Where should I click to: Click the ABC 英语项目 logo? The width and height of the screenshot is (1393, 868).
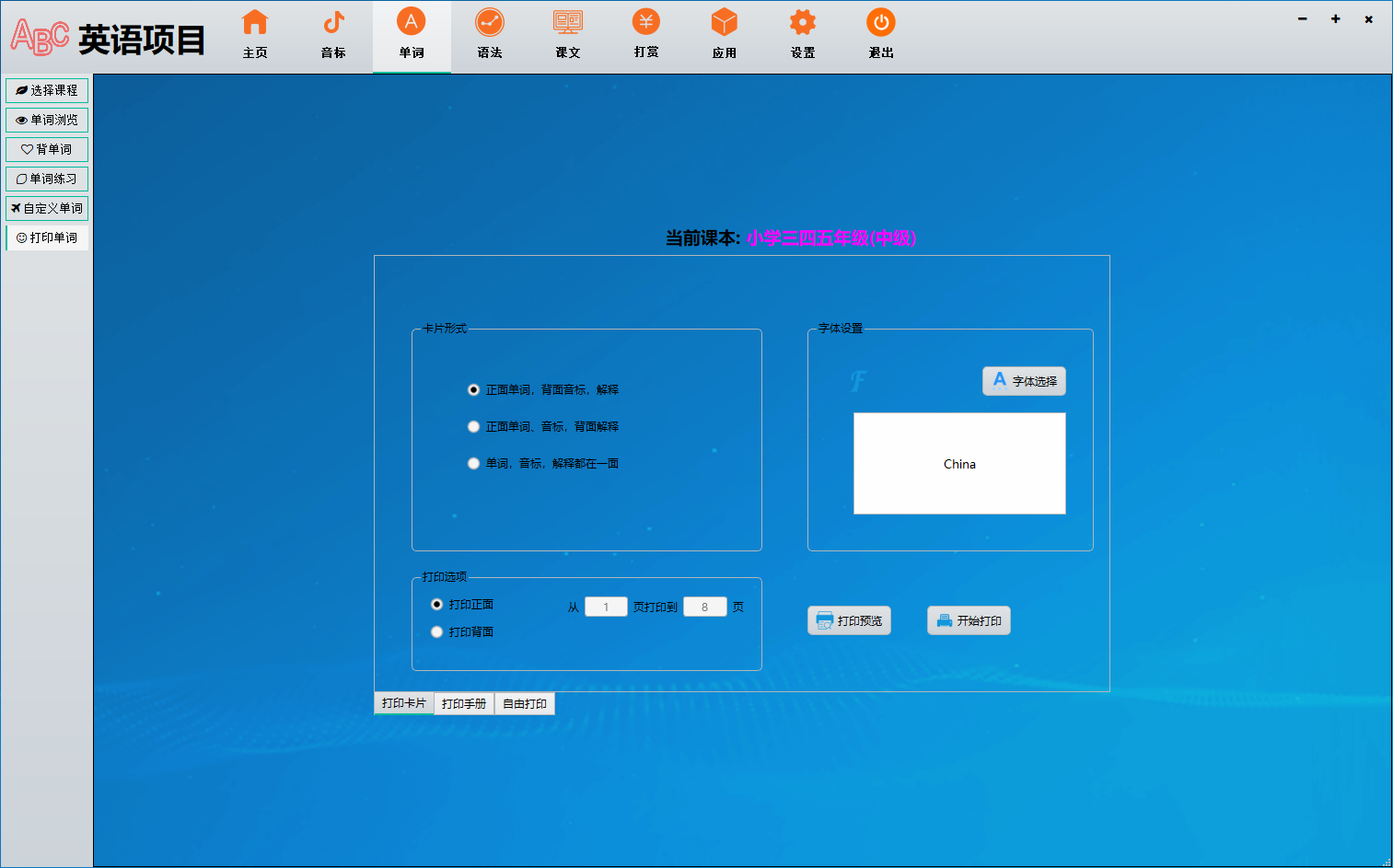pos(108,39)
